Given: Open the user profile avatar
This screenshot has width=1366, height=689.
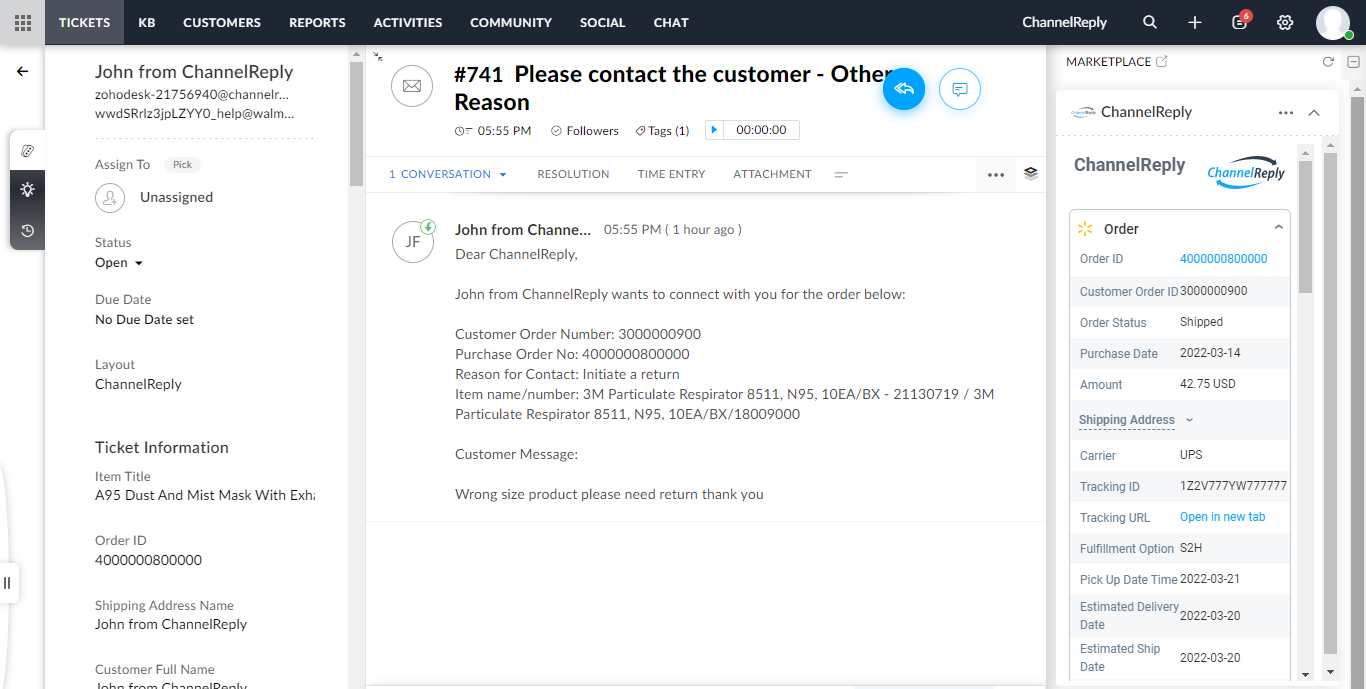Looking at the screenshot, I should coord(1333,22).
